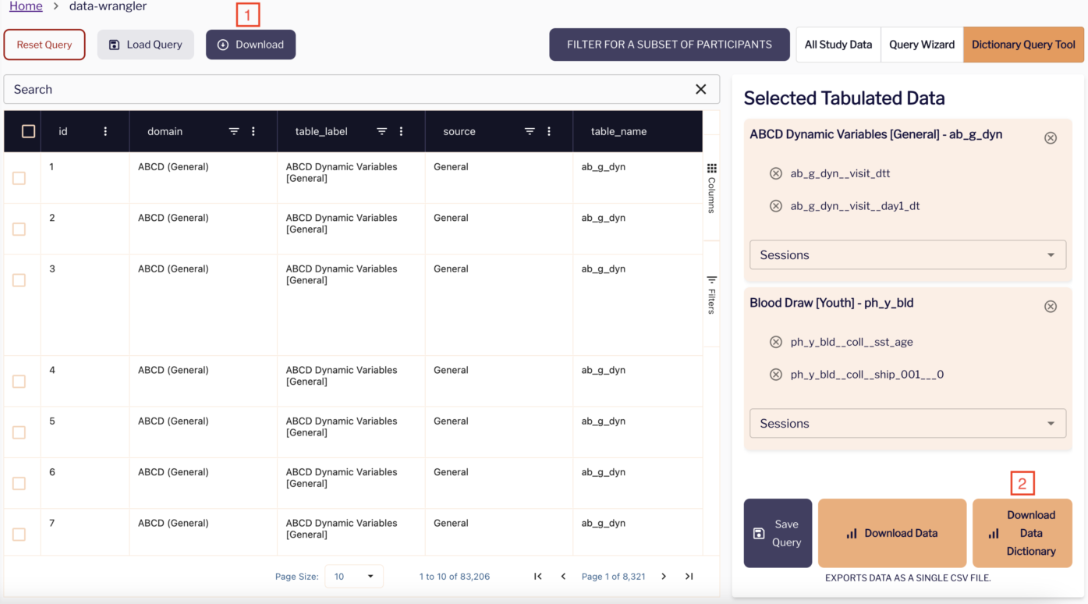Jump to the last page
Viewport: 1088px width, 604px height.
pos(689,576)
